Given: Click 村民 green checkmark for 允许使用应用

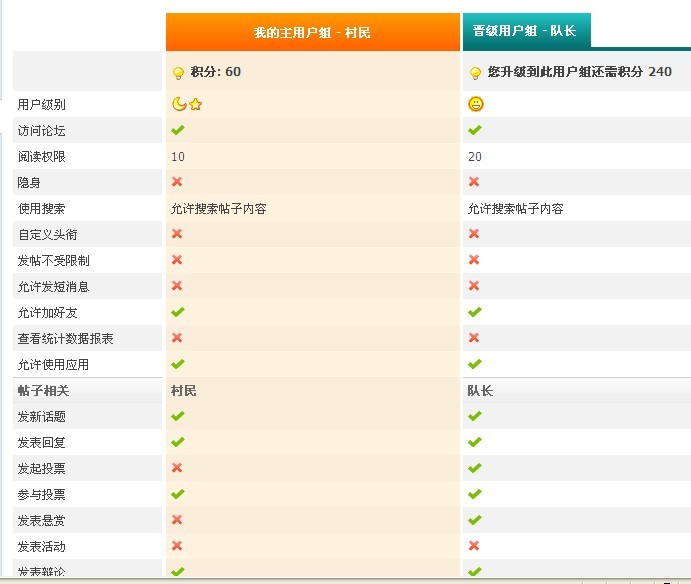Looking at the screenshot, I should click(x=178, y=364).
